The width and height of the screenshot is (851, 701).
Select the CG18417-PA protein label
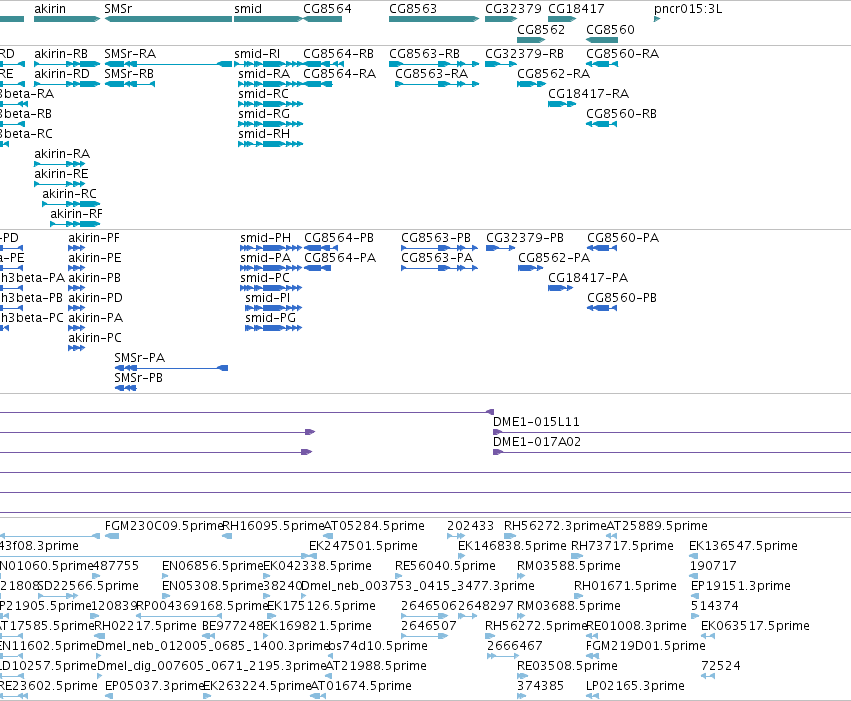588,278
